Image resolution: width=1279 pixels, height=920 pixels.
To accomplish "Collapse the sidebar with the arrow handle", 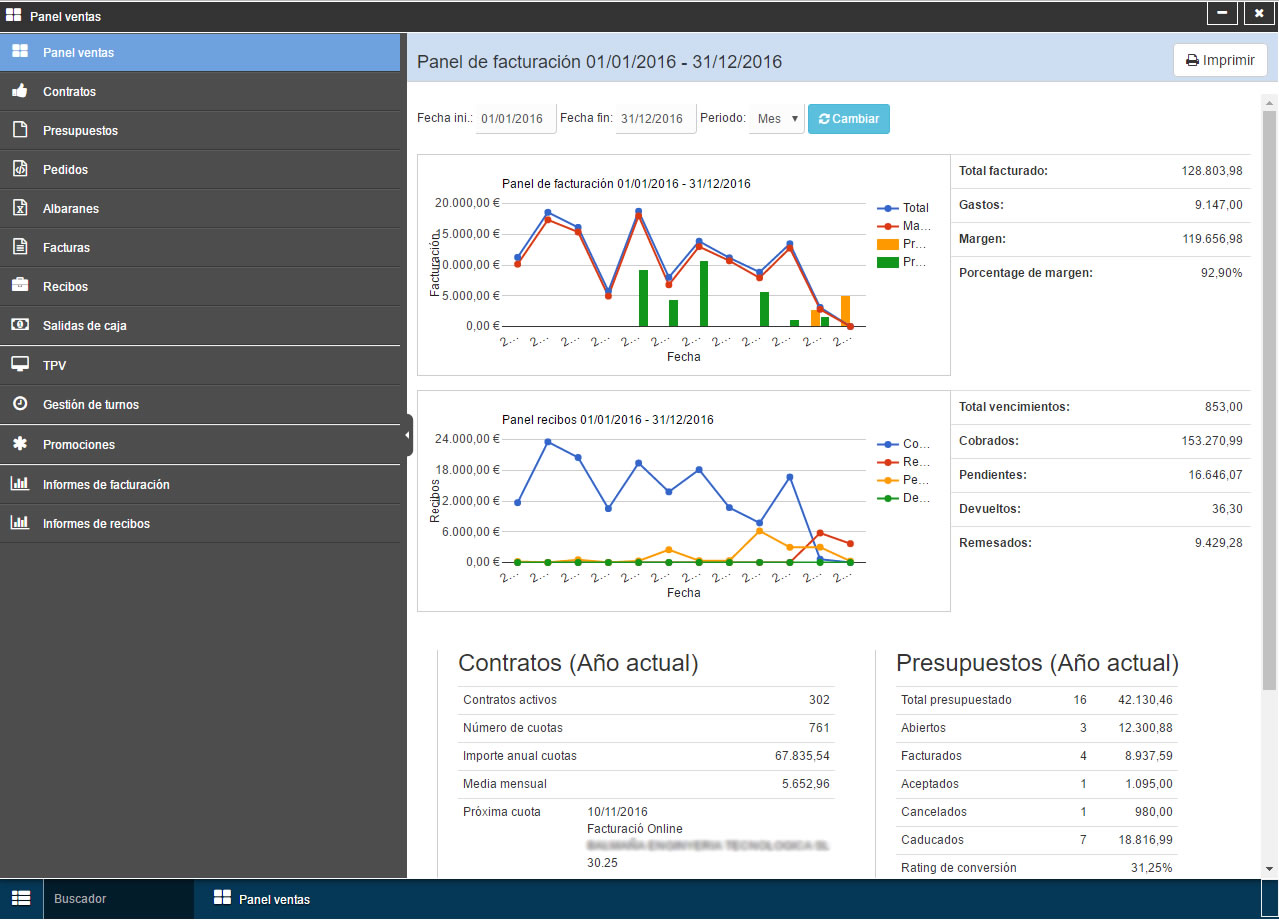I will click(x=407, y=436).
